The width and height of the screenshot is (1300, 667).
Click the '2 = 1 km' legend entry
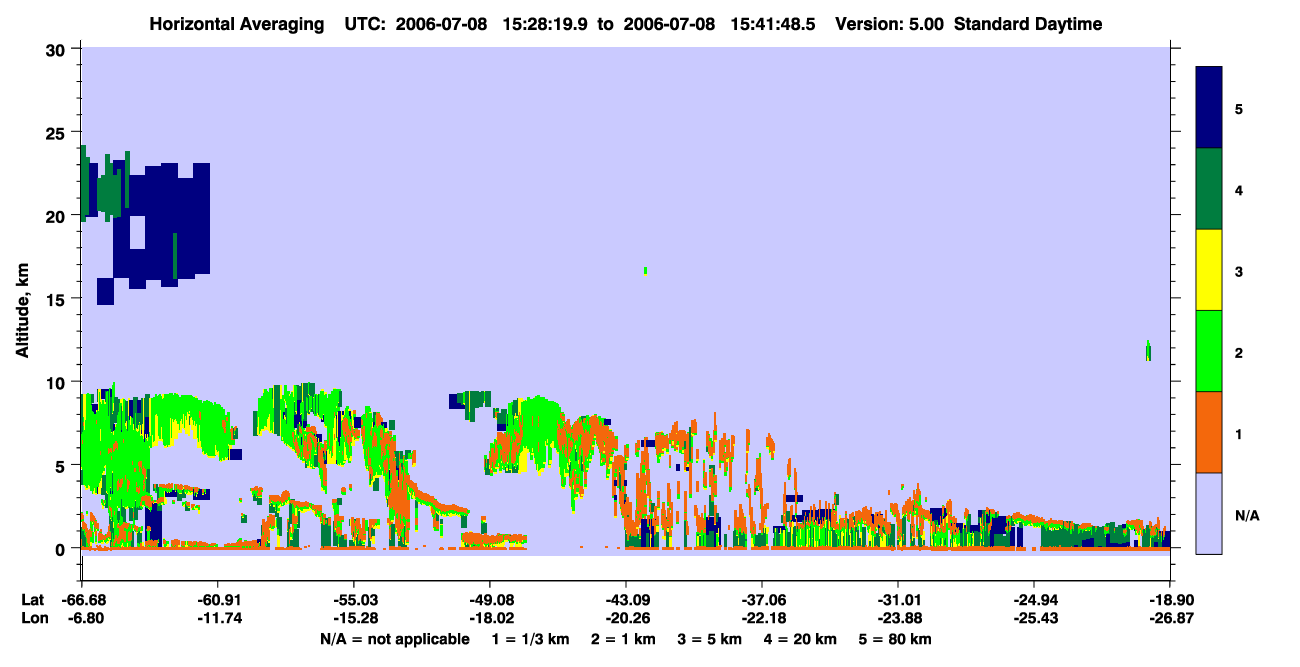[x=623, y=639]
